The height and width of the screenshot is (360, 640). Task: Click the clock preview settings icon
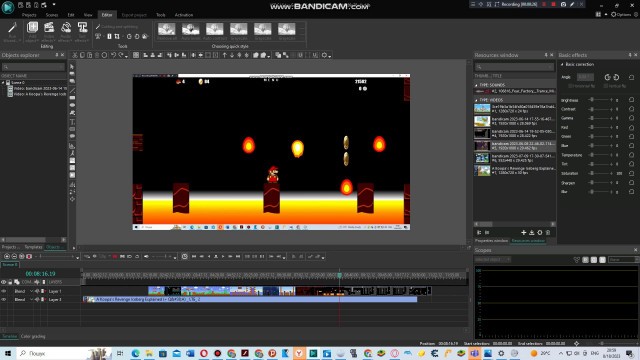click(184, 256)
